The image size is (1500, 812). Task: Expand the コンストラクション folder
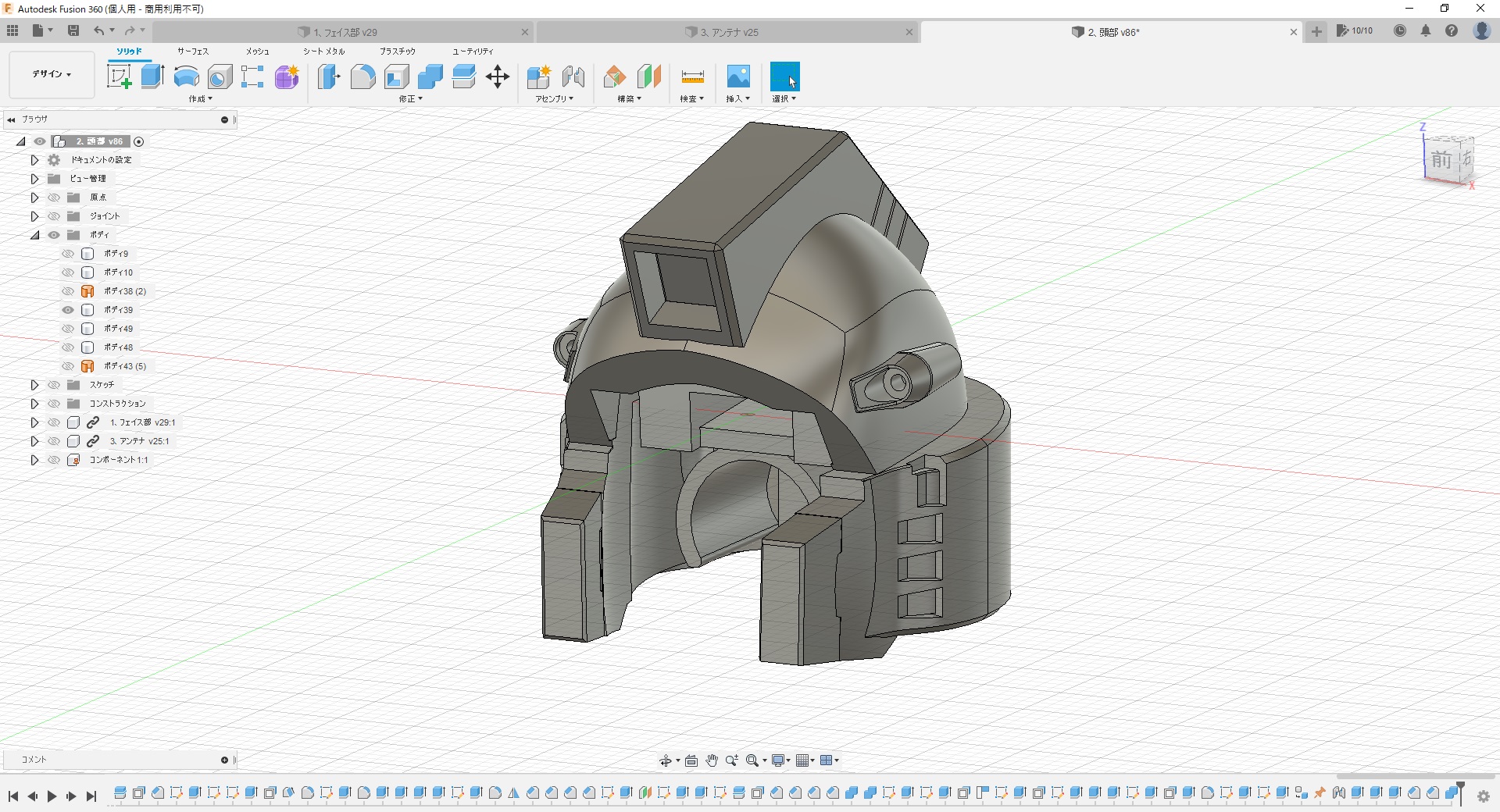pyautogui.click(x=34, y=404)
